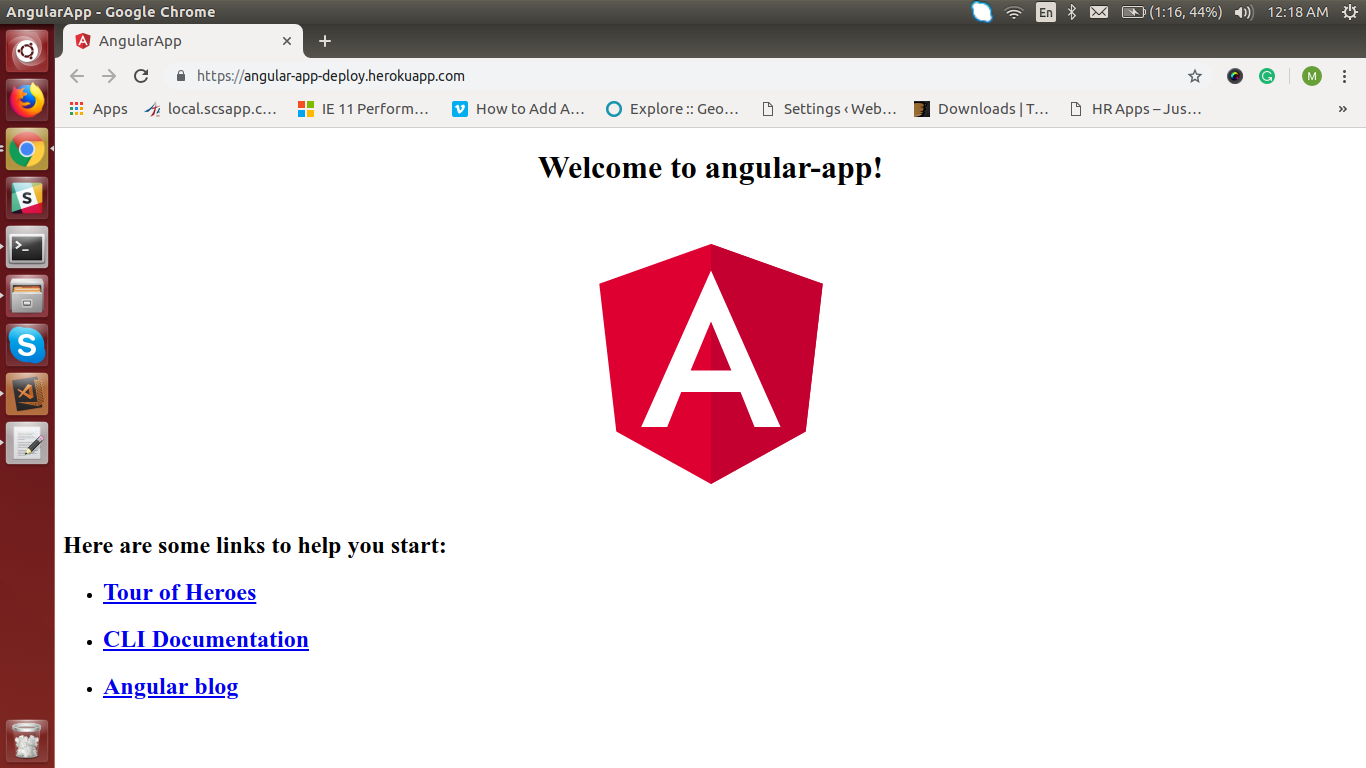Open the Terminal launcher icon
1366x768 pixels.
click(27, 247)
